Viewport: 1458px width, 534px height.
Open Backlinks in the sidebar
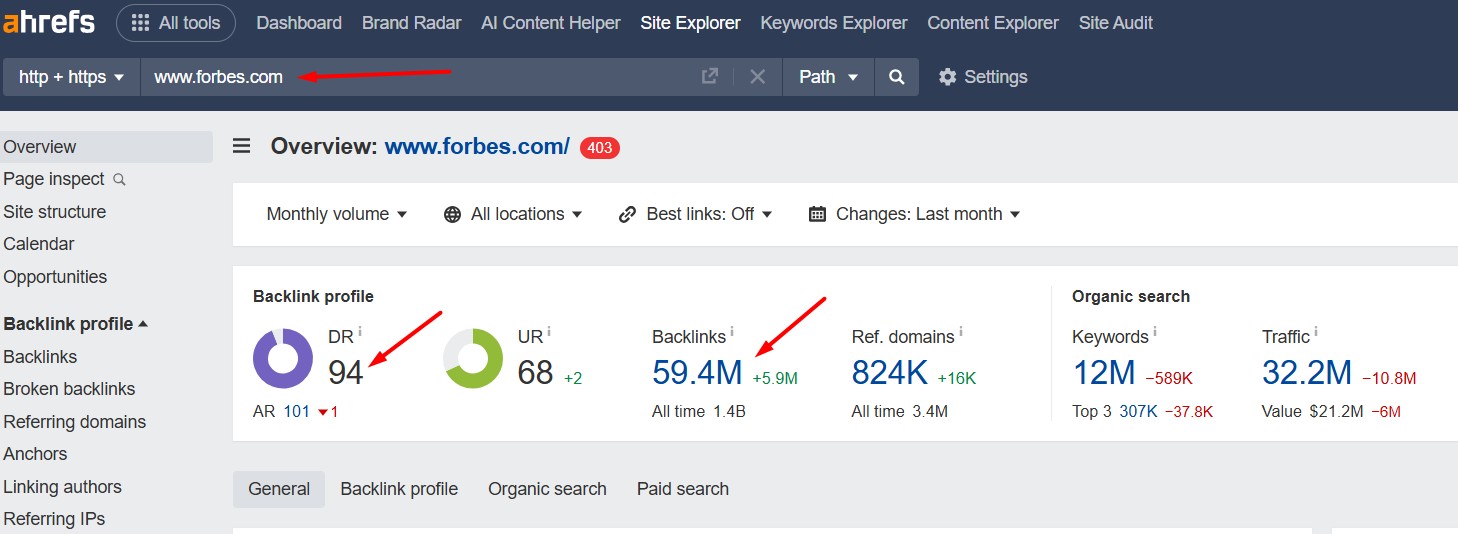coord(40,357)
